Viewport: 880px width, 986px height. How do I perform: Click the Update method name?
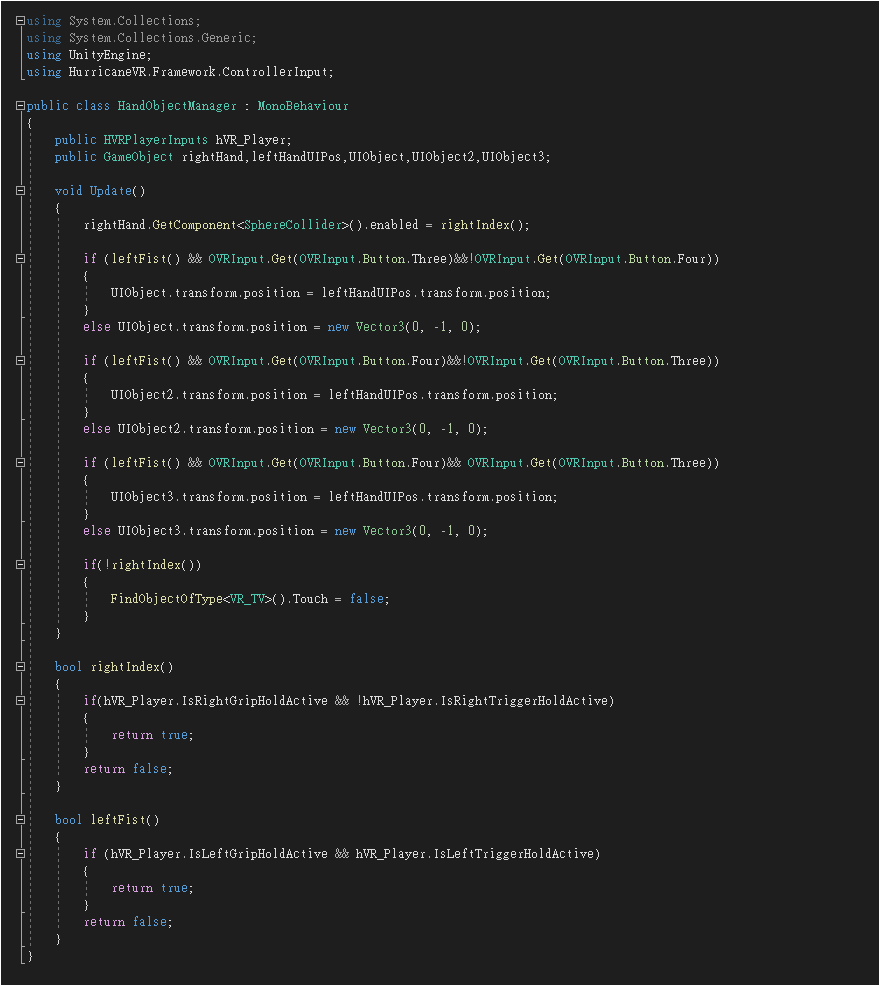click(x=111, y=191)
